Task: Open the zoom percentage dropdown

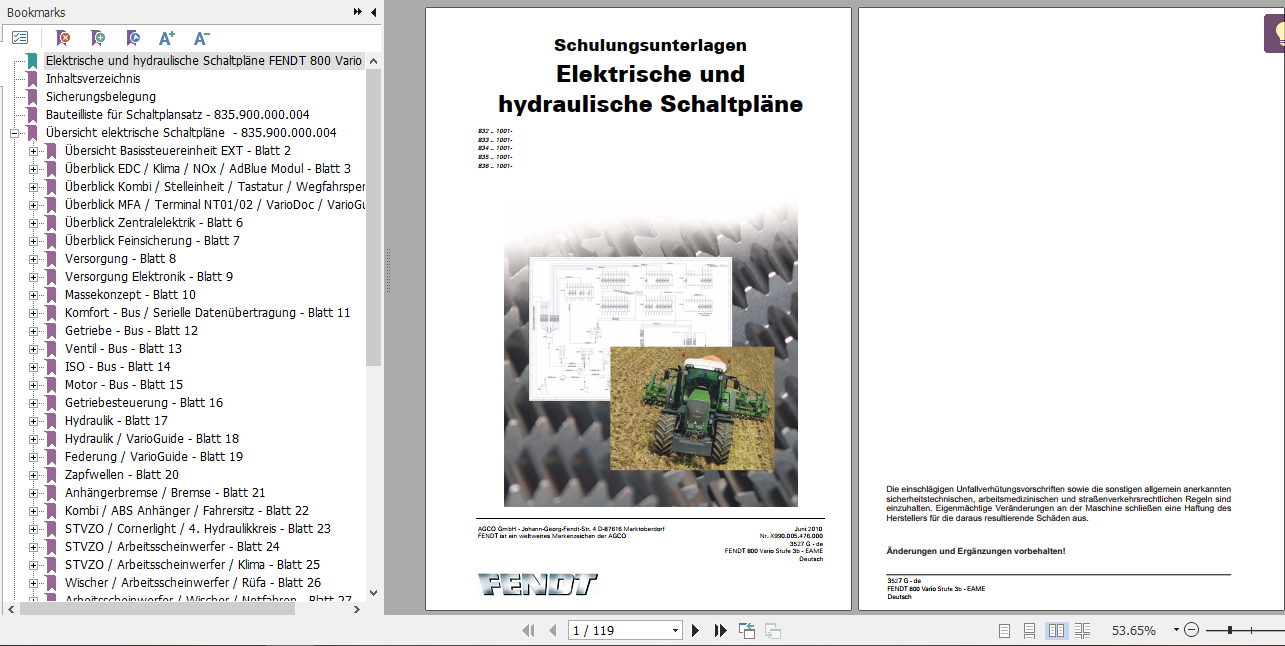Action: point(1176,630)
